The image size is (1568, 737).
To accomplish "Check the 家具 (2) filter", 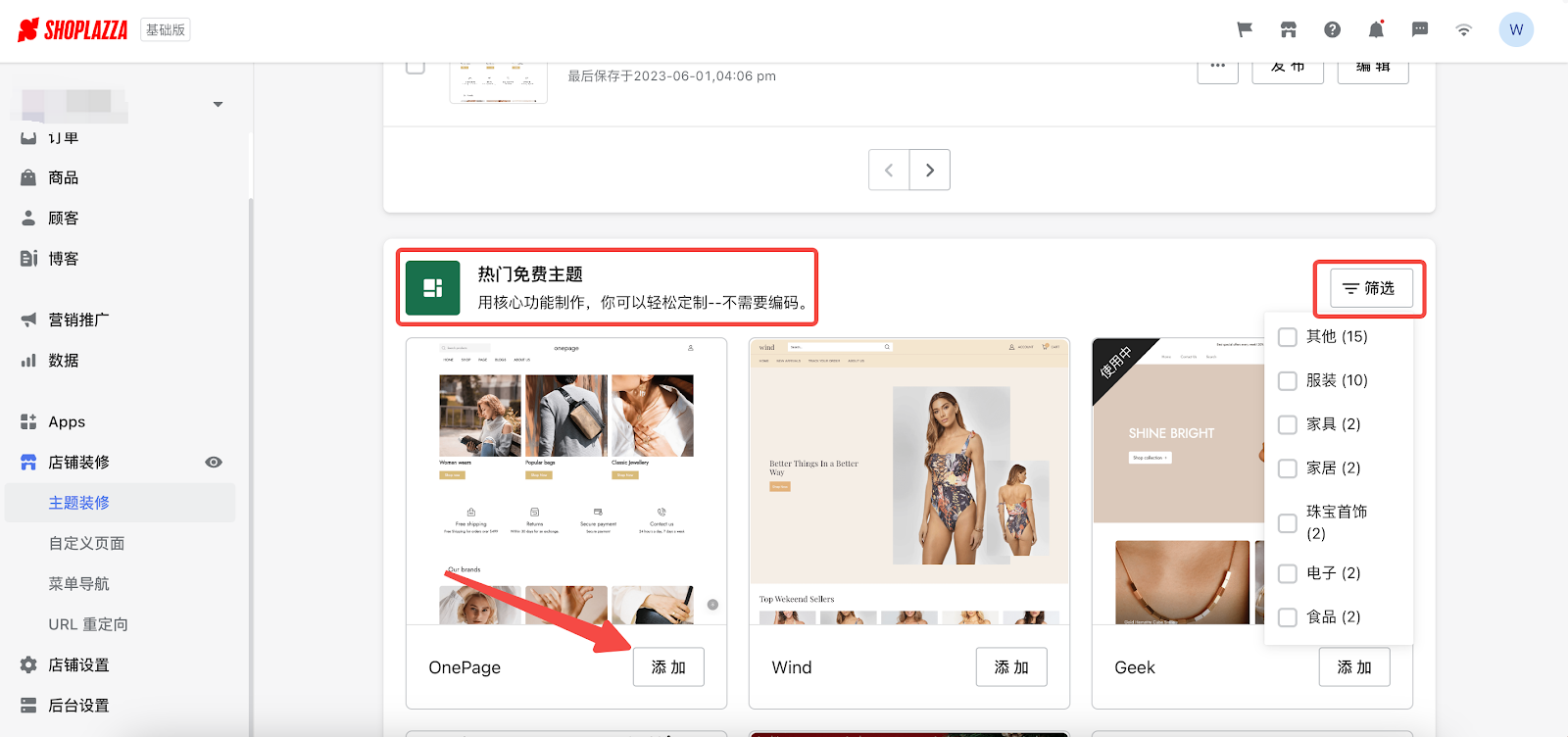I will pos(1288,425).
